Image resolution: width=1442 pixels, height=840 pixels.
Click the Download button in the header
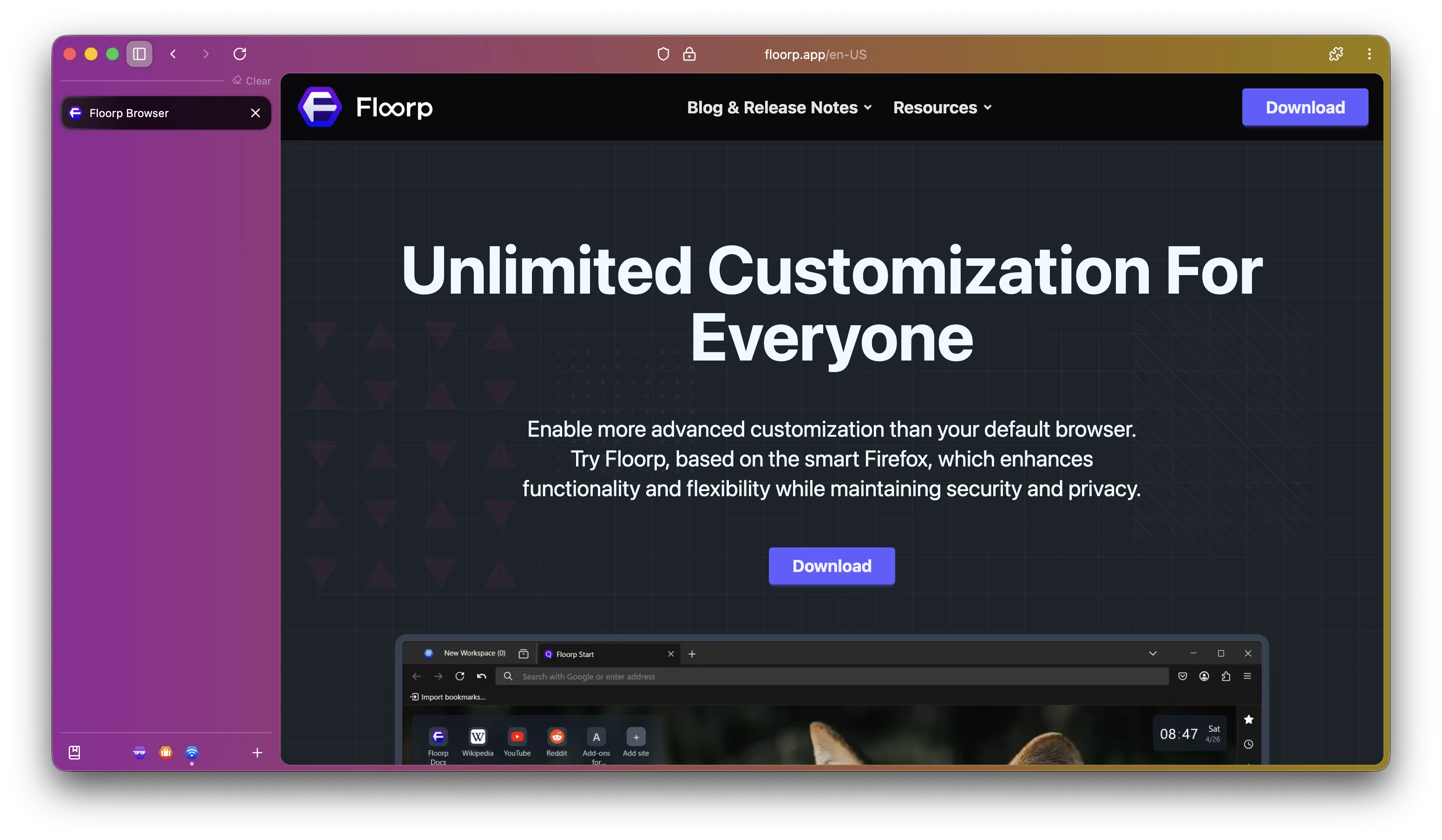[x=1304, y=107]
